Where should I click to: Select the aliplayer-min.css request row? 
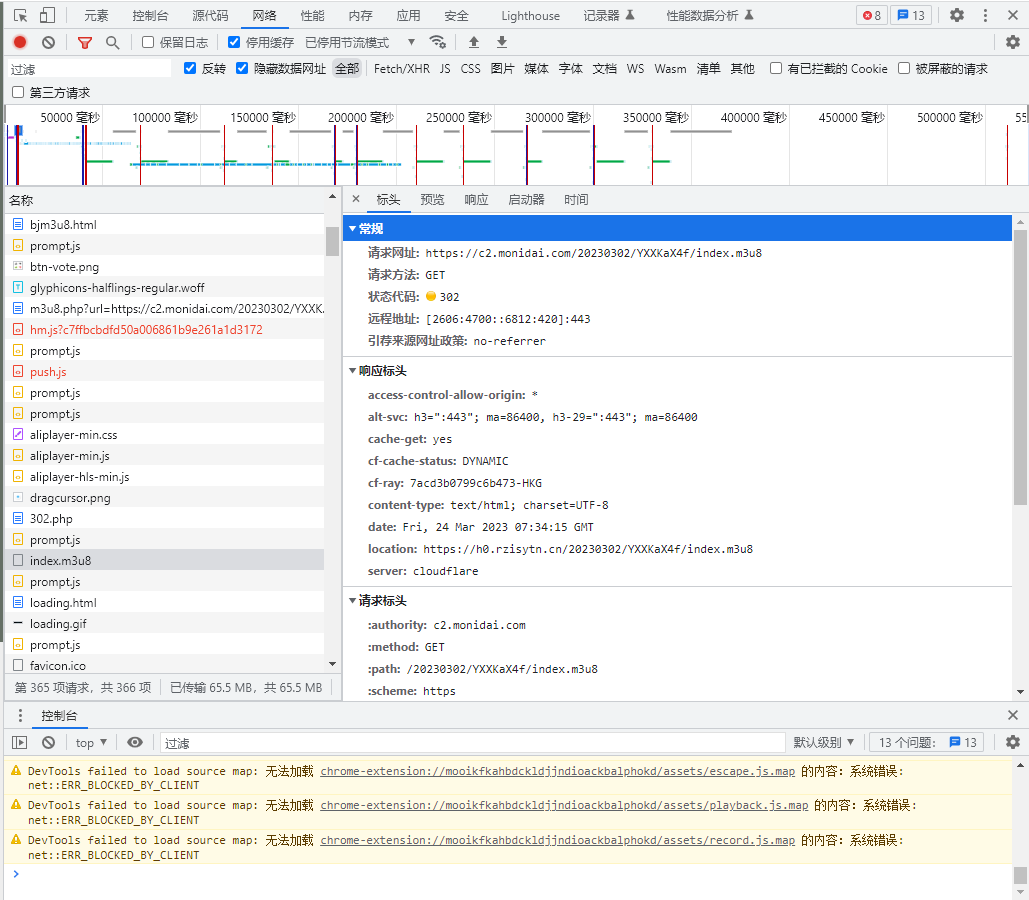[x=165, y=434]
